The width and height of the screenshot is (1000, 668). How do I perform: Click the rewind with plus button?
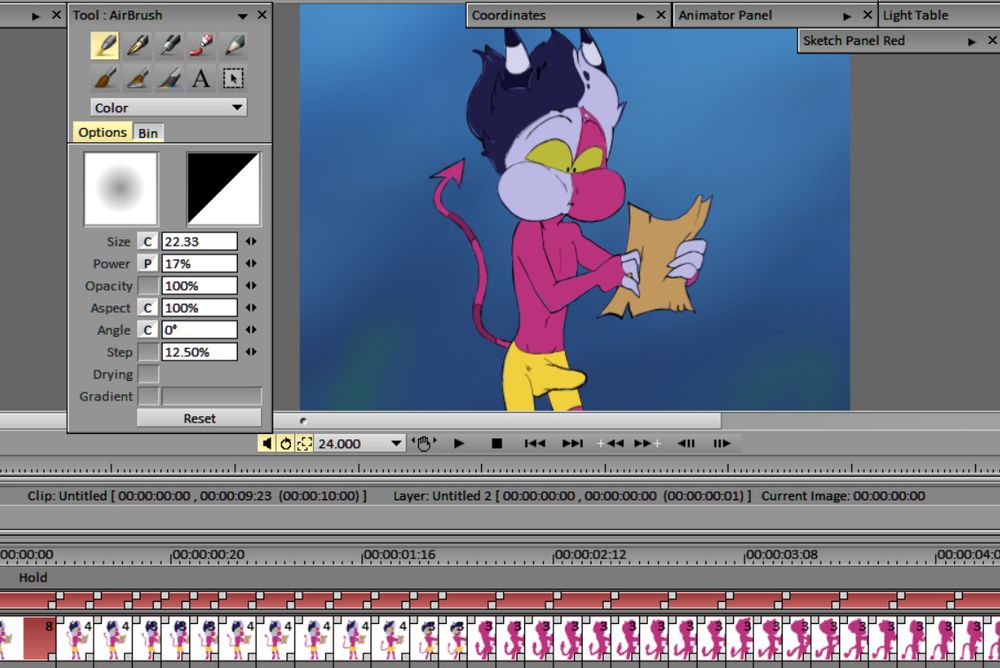610,443
